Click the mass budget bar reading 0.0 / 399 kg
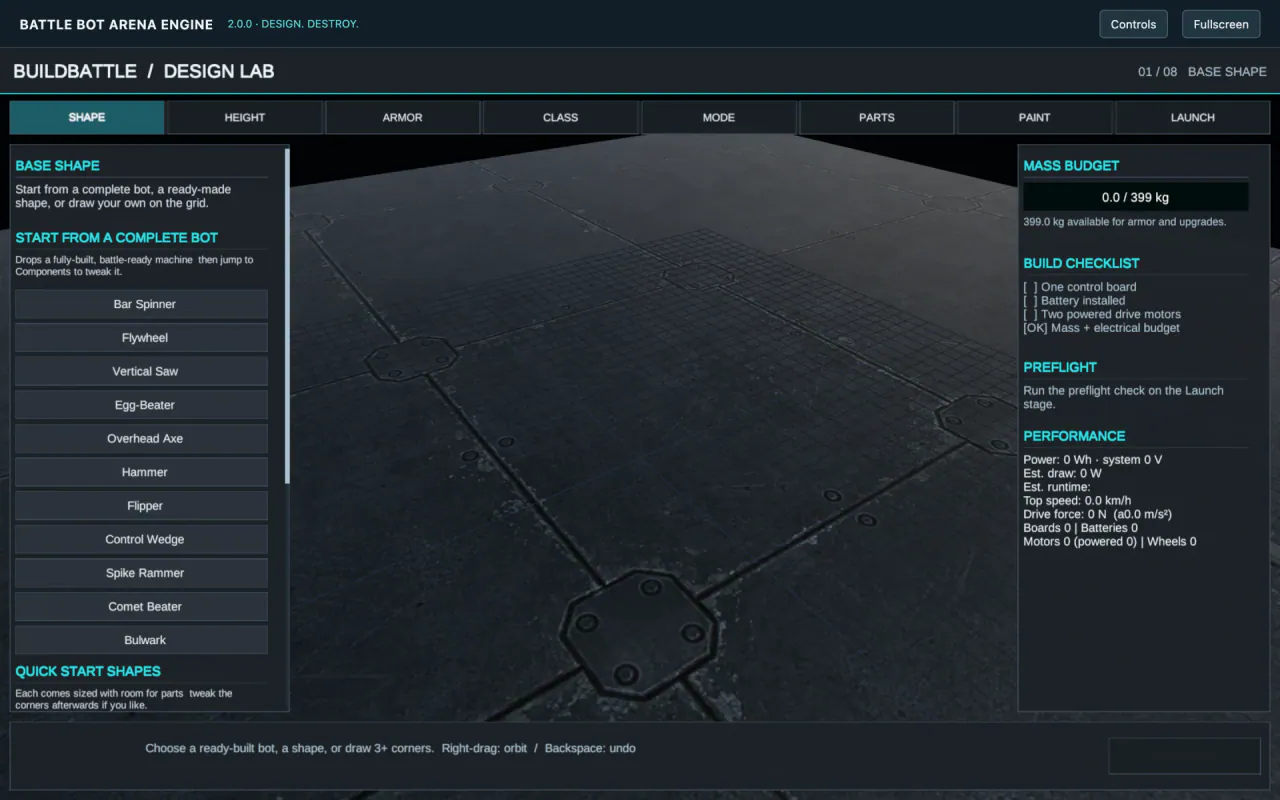The image size is (1280, 800). tap(1135, 197)
